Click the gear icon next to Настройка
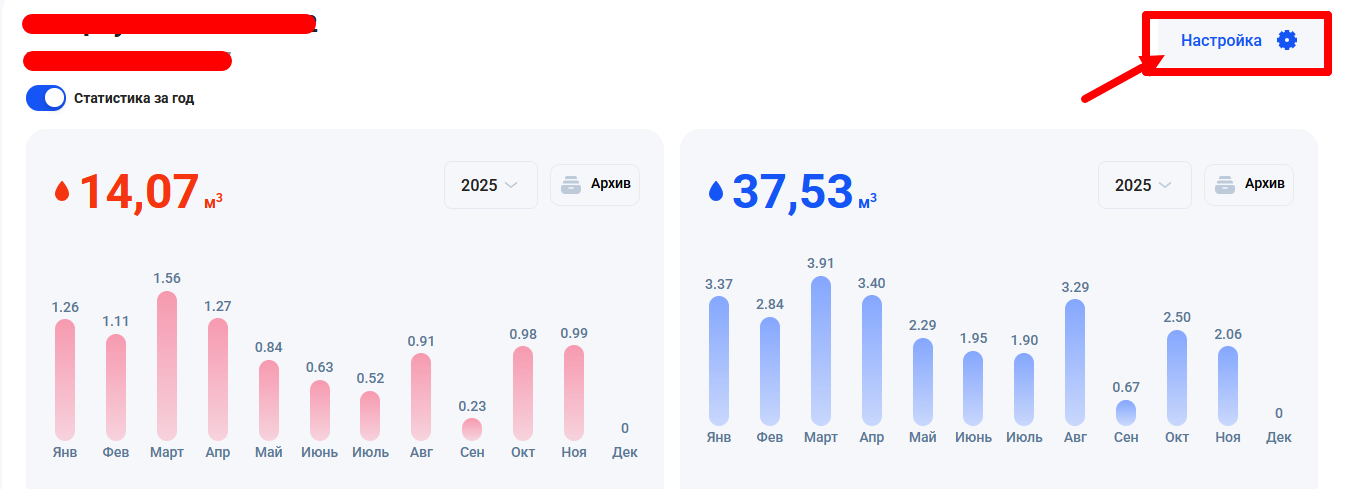The height and width of the screenshot is (489, 1349). pyautogui.click(x=1287, y=41)
